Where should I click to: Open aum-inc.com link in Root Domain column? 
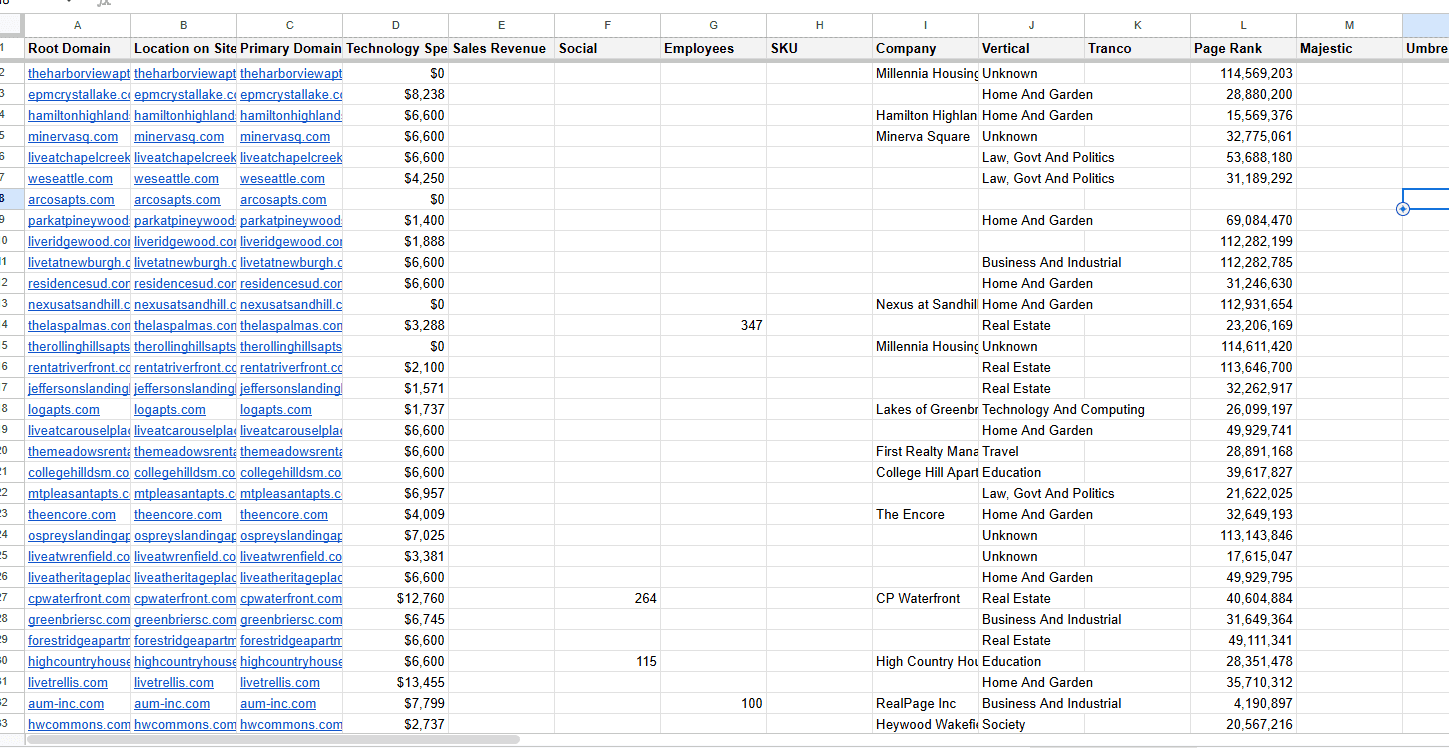point(66,703)
